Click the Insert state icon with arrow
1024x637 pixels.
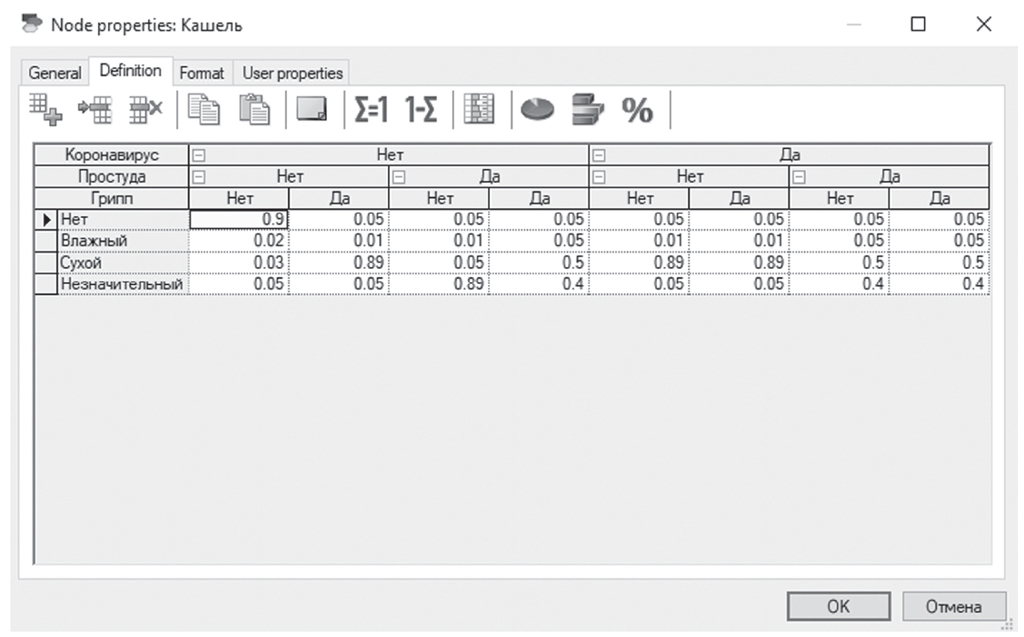tap(95, 109)
